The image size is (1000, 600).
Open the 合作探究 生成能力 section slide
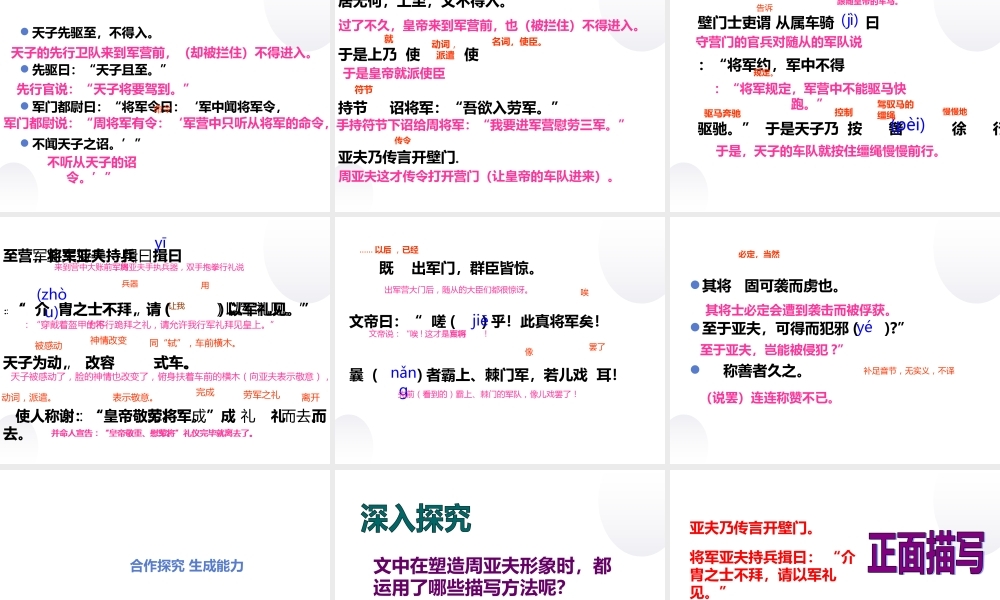tap(165, 536)
